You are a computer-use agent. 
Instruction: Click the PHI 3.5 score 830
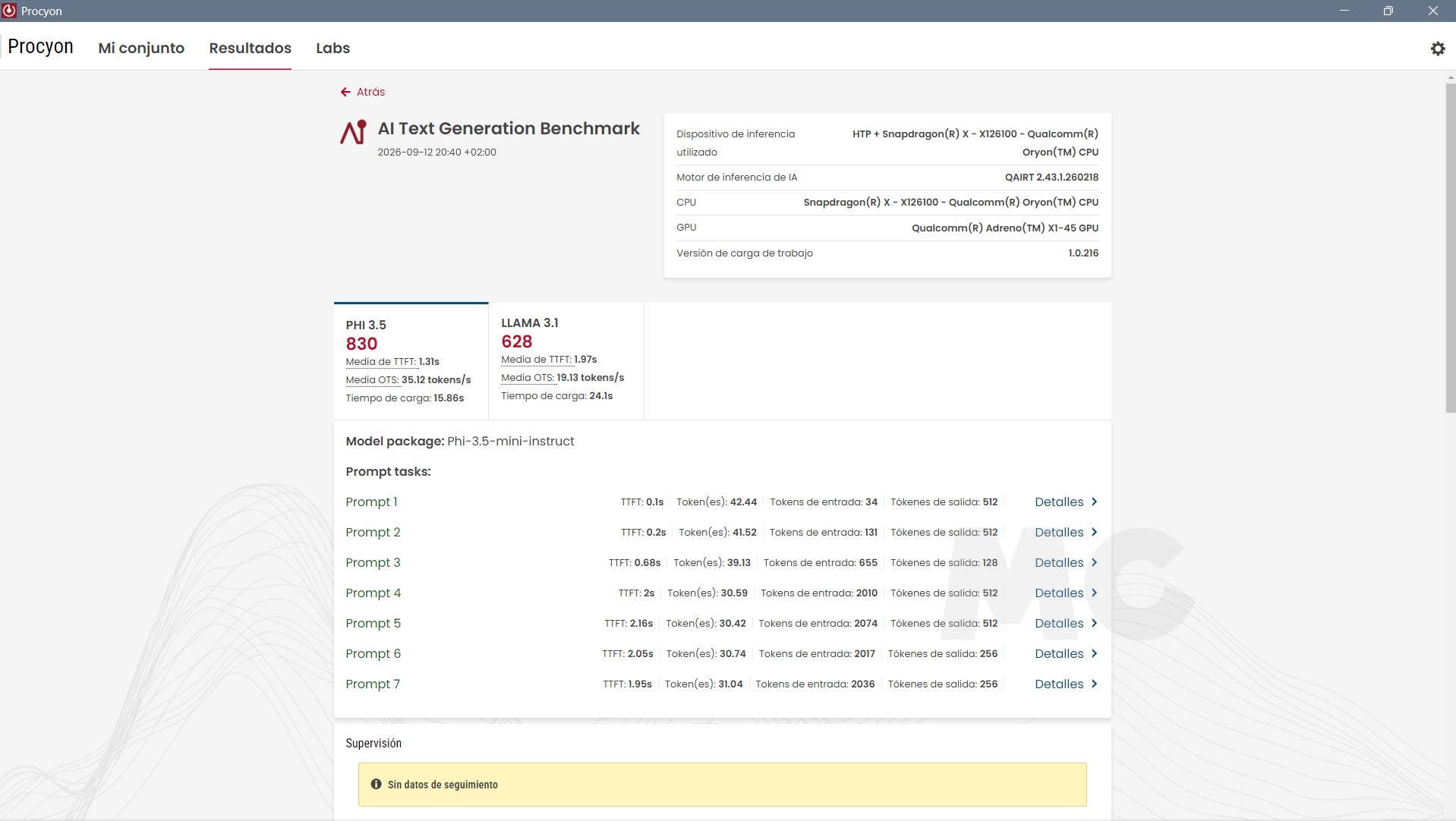point(361,344)
